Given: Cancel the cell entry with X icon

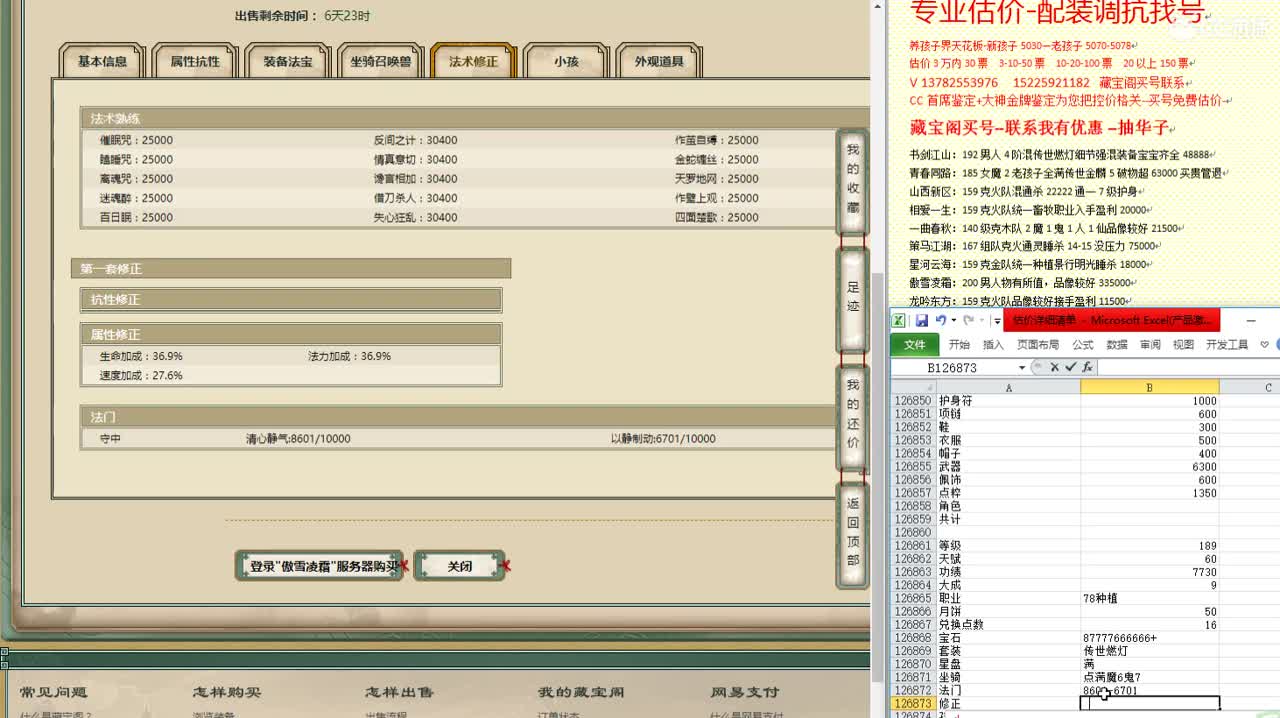Looking at the screenshot, I should pyautogui.click(x=1054, y=367).
